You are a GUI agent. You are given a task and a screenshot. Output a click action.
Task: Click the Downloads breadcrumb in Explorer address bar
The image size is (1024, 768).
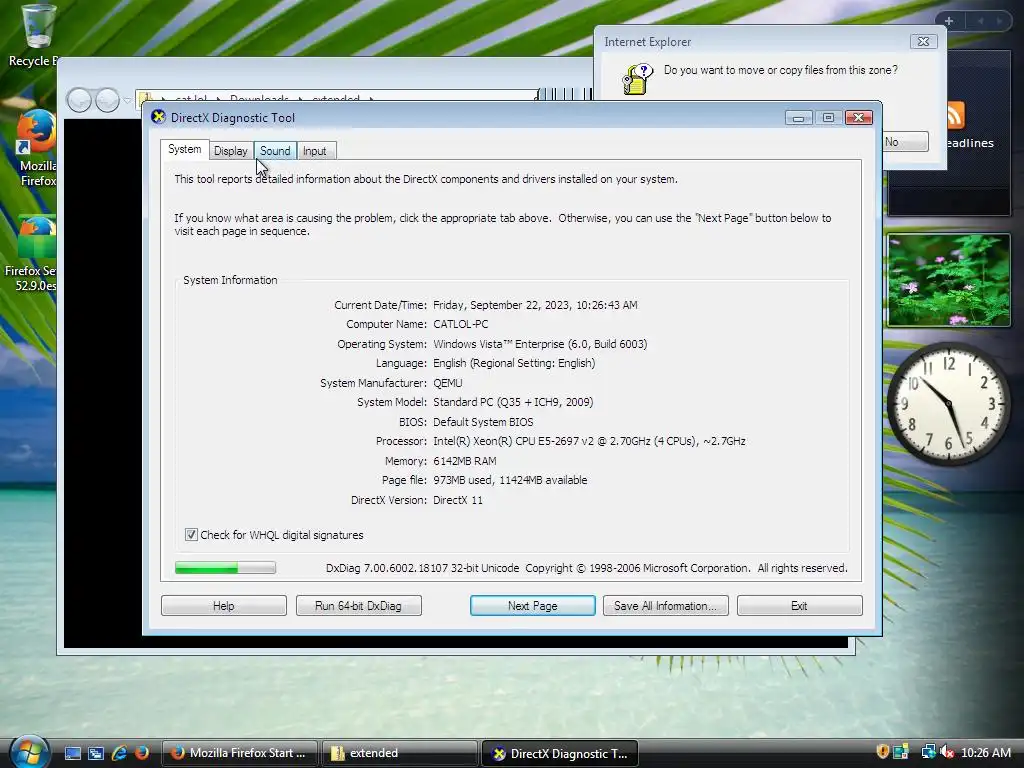point(259,99)
